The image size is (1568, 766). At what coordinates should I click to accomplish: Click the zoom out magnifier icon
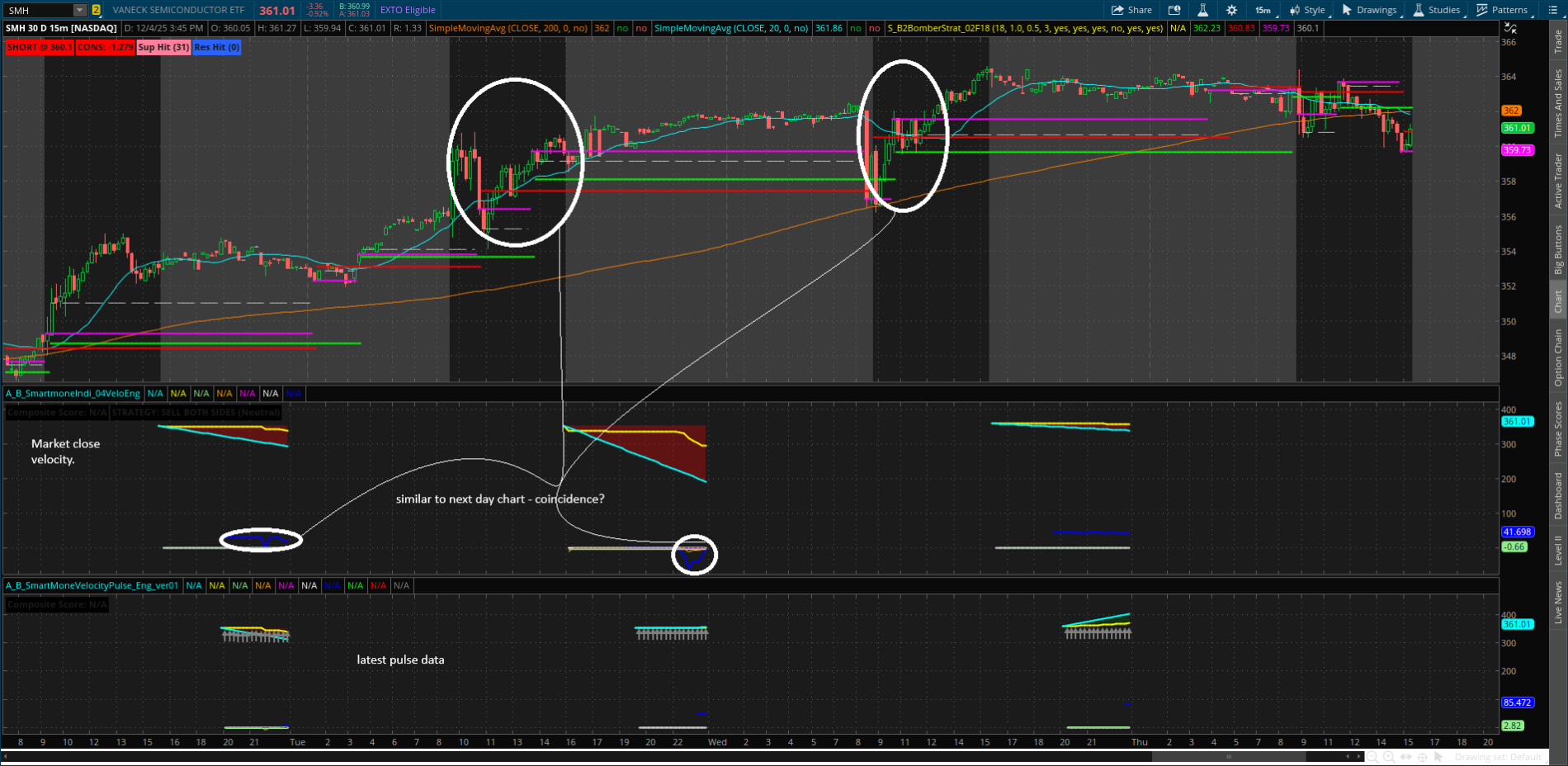1372,757
